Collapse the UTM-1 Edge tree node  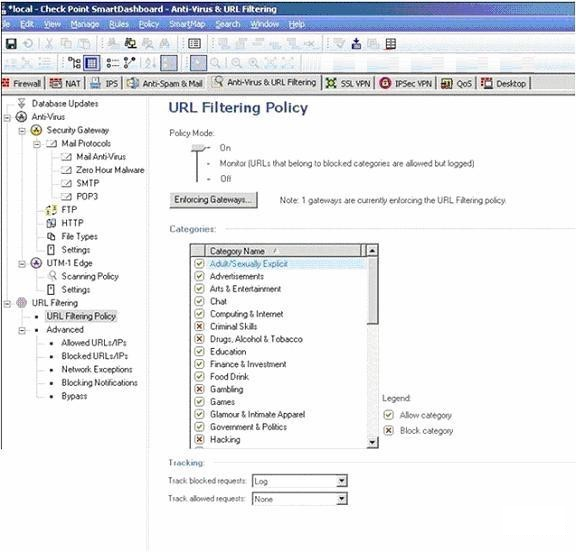coord(22,264)
